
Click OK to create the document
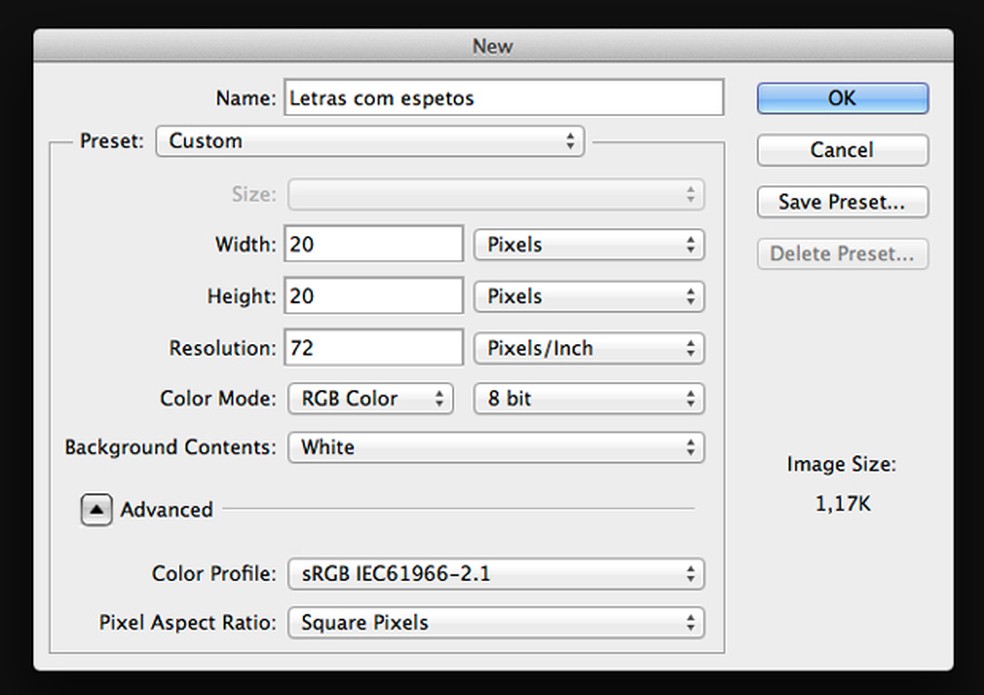(842, 98)
